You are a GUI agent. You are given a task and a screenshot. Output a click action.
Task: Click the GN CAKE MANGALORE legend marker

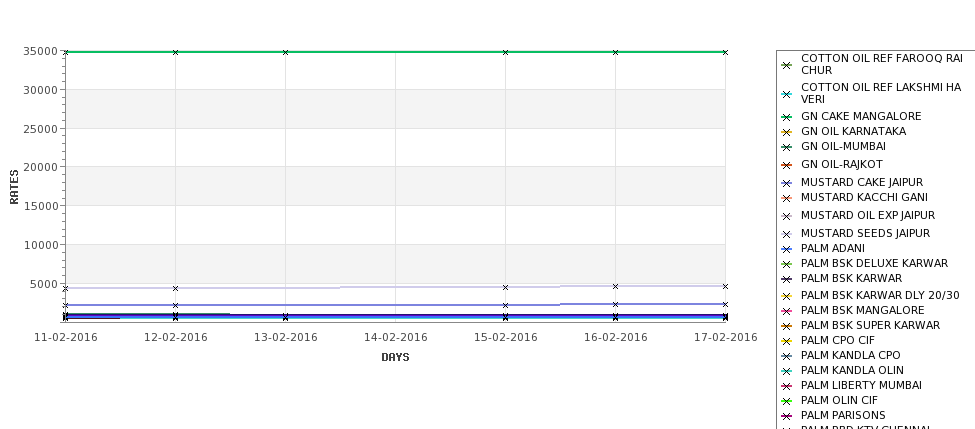click(786, 117)
